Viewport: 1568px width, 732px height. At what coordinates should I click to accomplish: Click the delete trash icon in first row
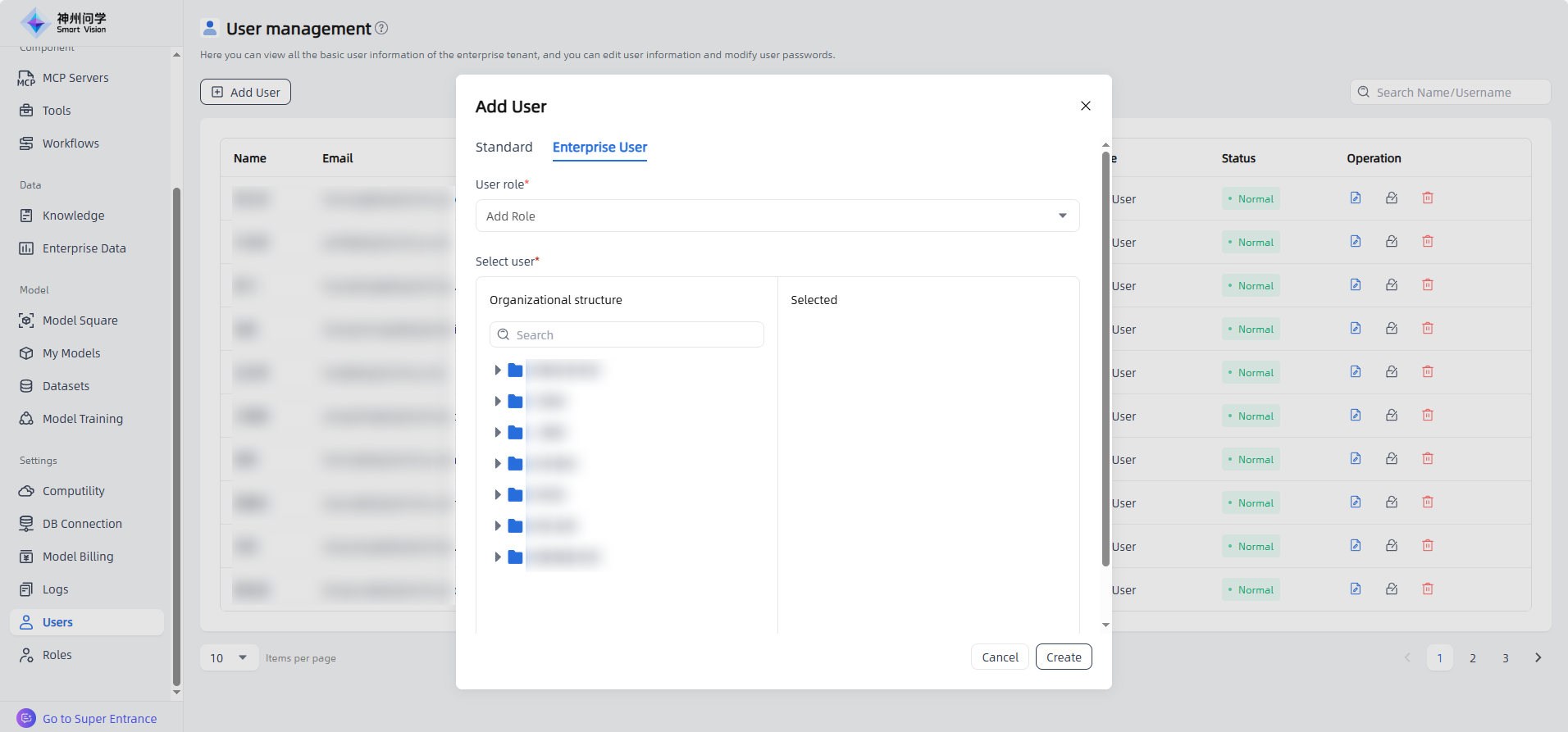pos(1428,198)
